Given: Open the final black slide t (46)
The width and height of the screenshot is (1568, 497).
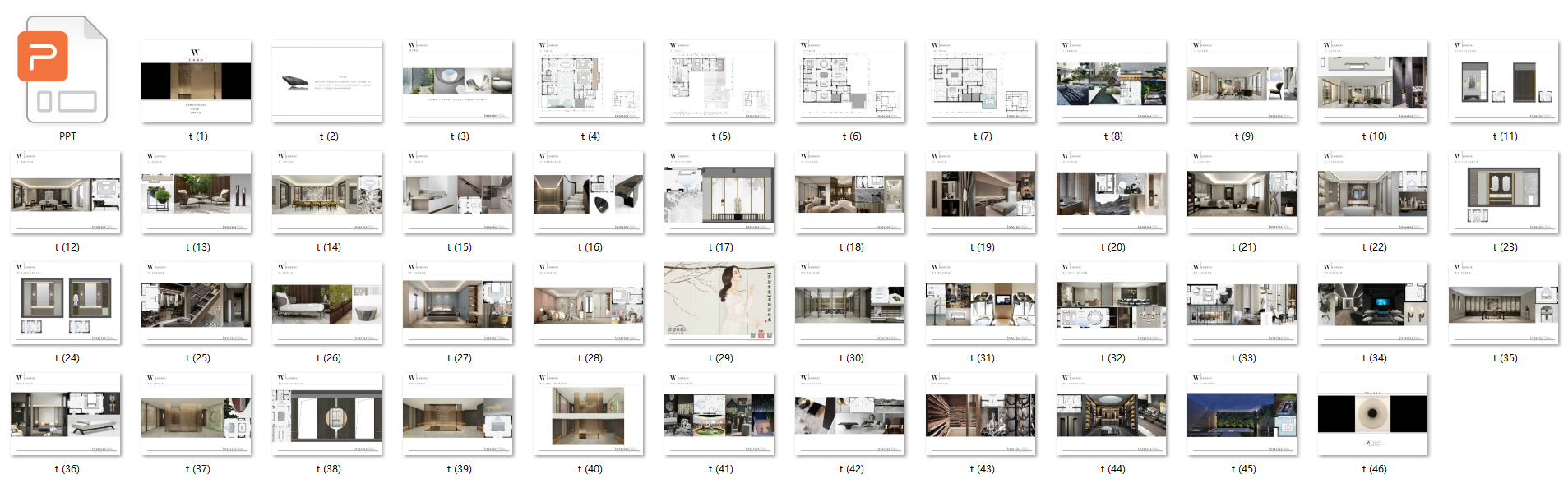Looking at the screenshot, I should point(1373,414).
